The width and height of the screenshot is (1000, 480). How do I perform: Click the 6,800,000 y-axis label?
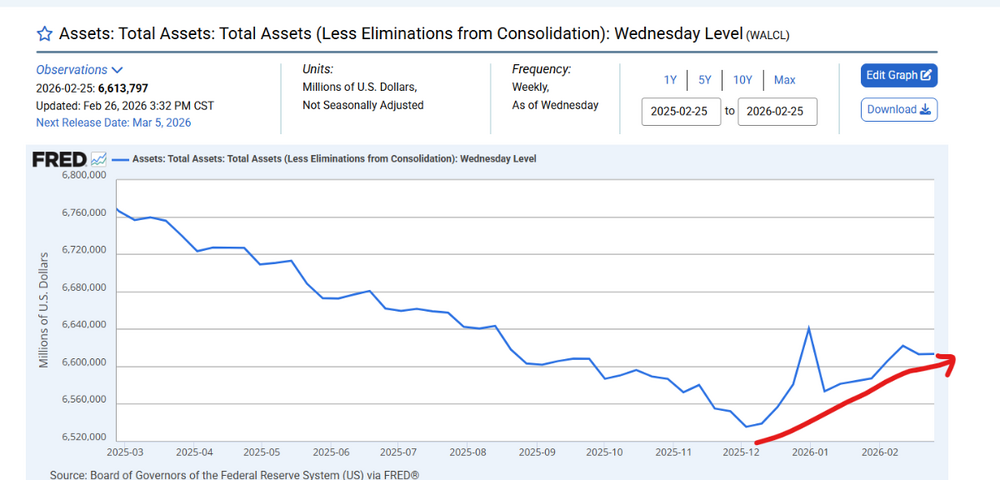(x=84, y=175)
